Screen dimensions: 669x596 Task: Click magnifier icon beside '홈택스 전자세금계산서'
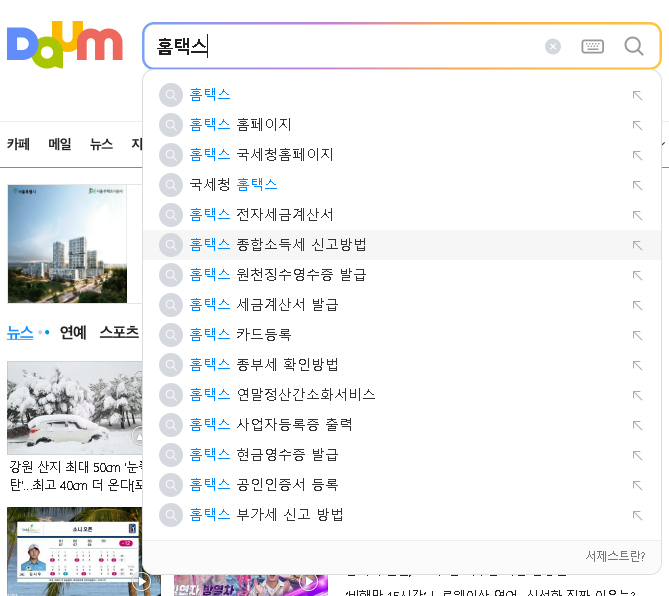point(171,215)
